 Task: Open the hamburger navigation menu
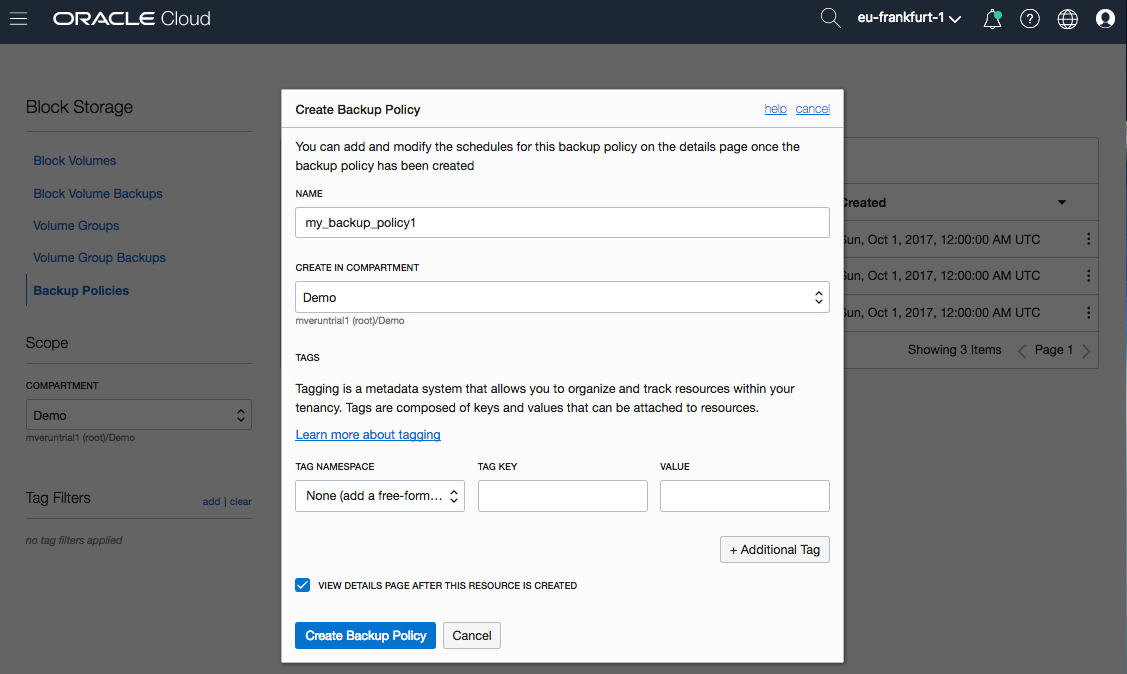(18, 19)
